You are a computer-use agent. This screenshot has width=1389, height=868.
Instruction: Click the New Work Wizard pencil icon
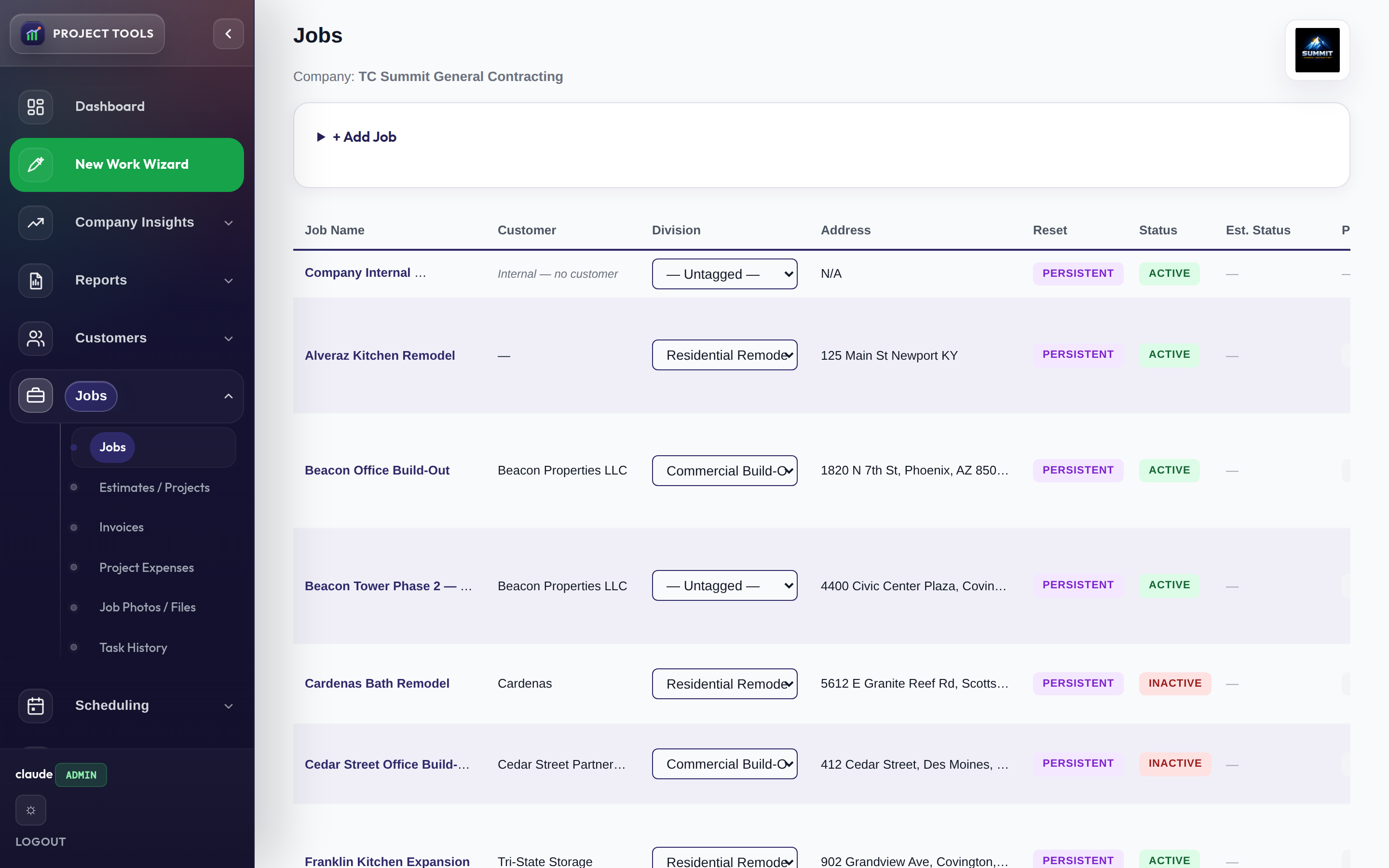pos(36,165)
